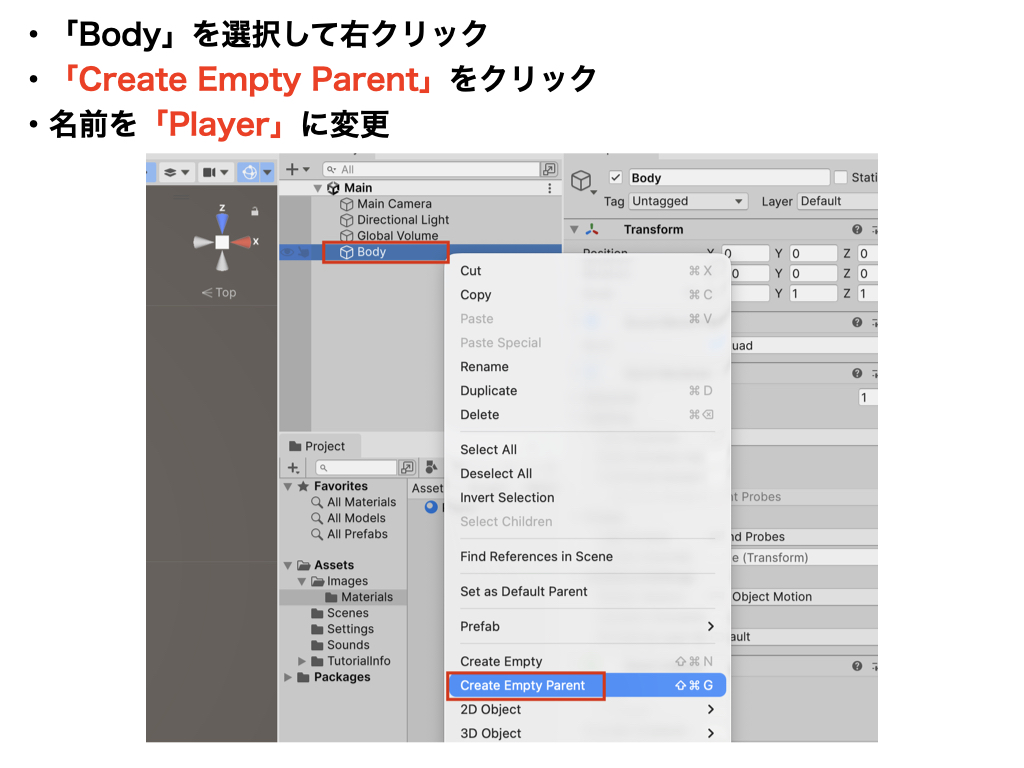Click the Z axis cone of orientation gizmo
Image resolution: width=1024 pixels, height=768 pixels.
click(222, 221)
